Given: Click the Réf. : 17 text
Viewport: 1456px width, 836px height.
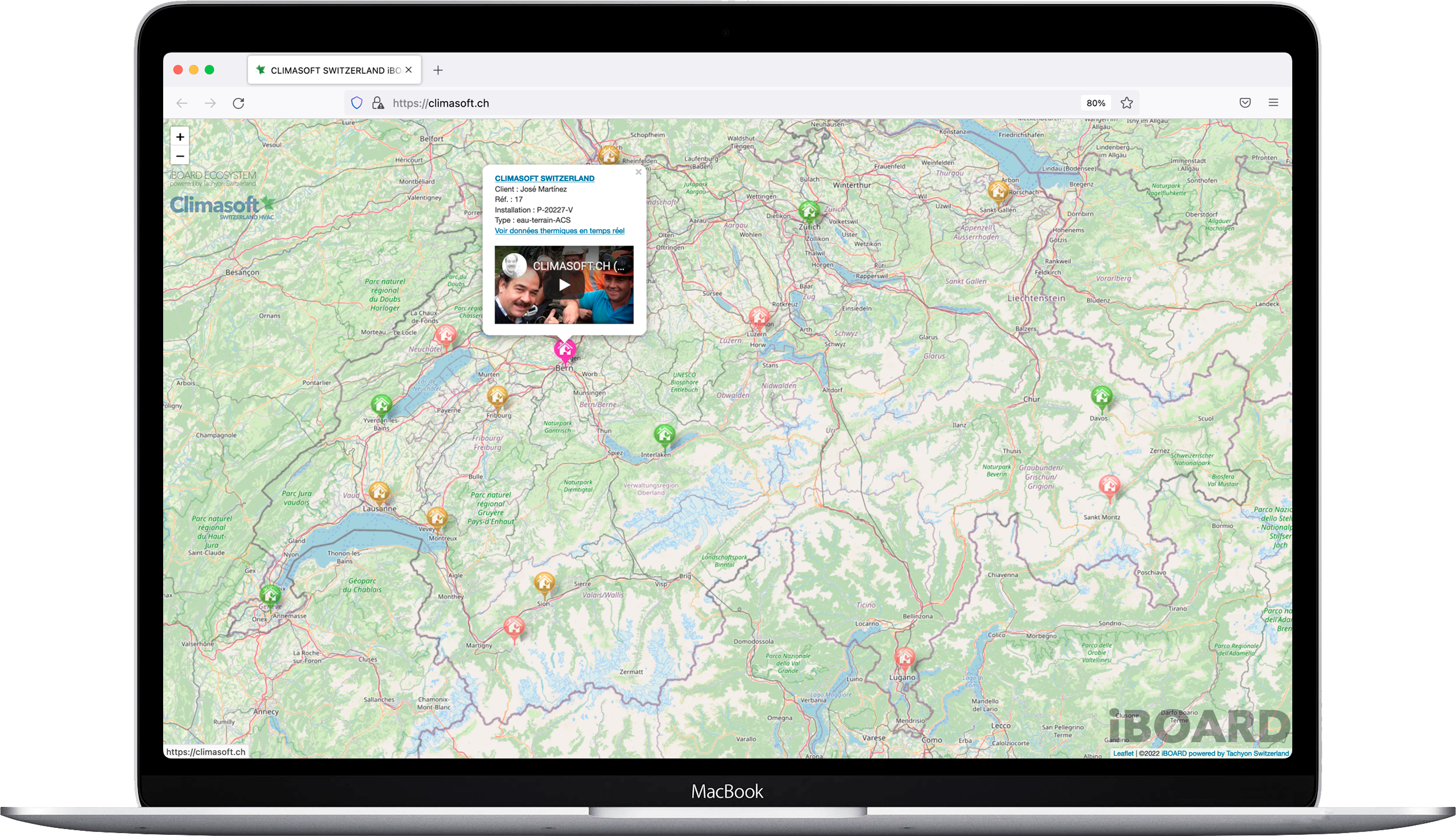Looking at the screenshot, I should 509,199.
